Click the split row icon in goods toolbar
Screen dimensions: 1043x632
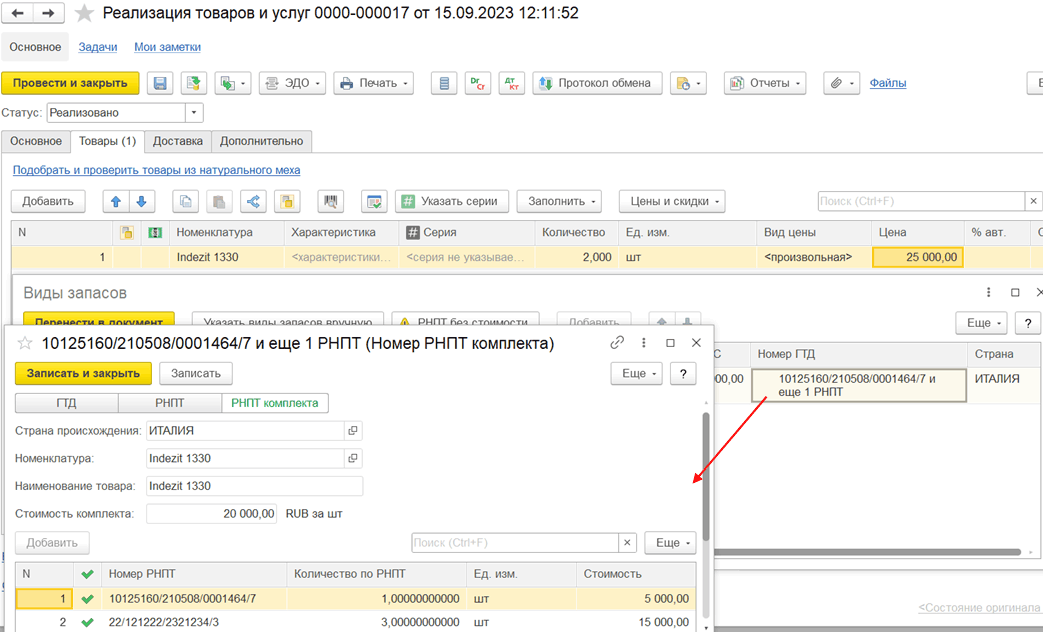(x=252, y=201)
